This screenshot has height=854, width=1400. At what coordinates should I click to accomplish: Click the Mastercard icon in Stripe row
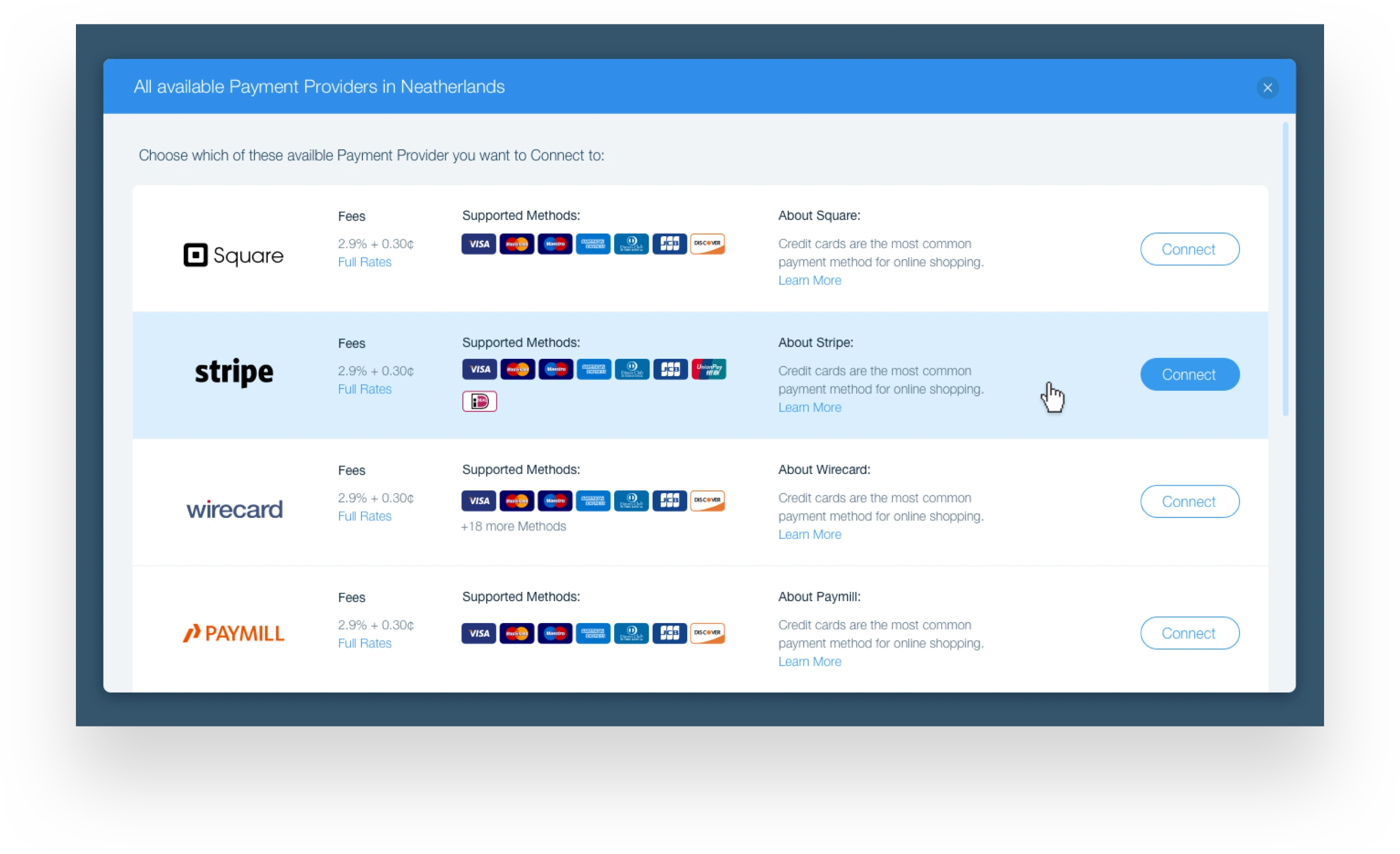(517, 369)
